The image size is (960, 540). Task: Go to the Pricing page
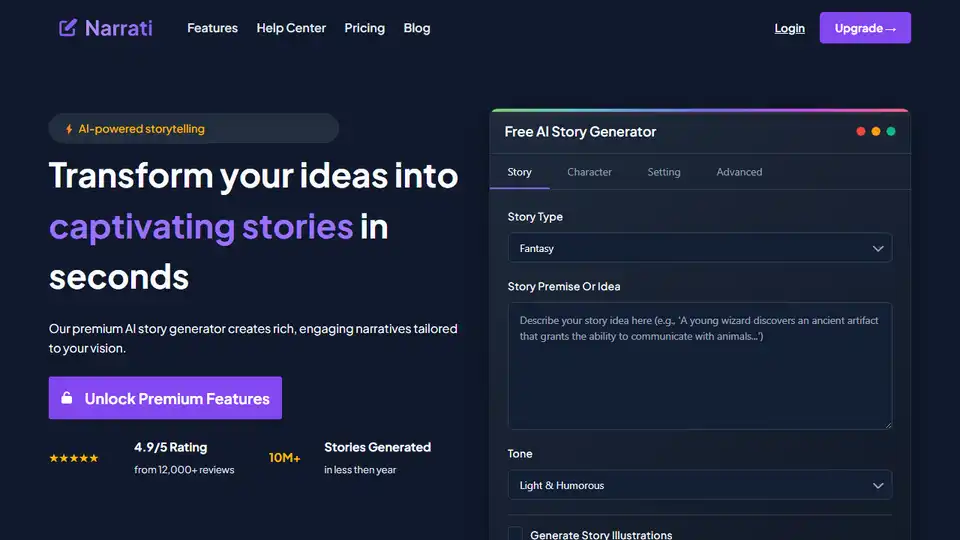(364, 28)
